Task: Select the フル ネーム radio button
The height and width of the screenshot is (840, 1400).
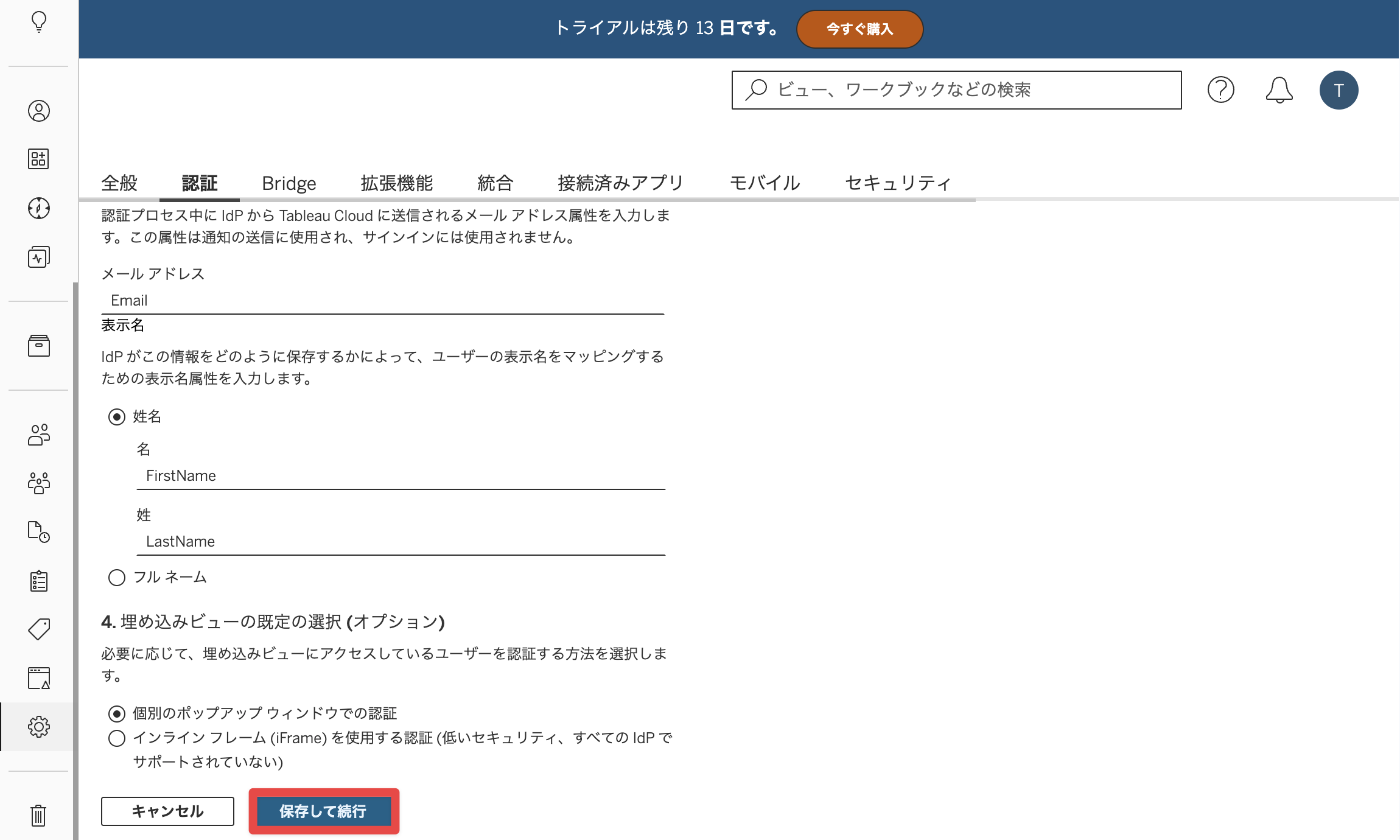Action: (117, 578)
